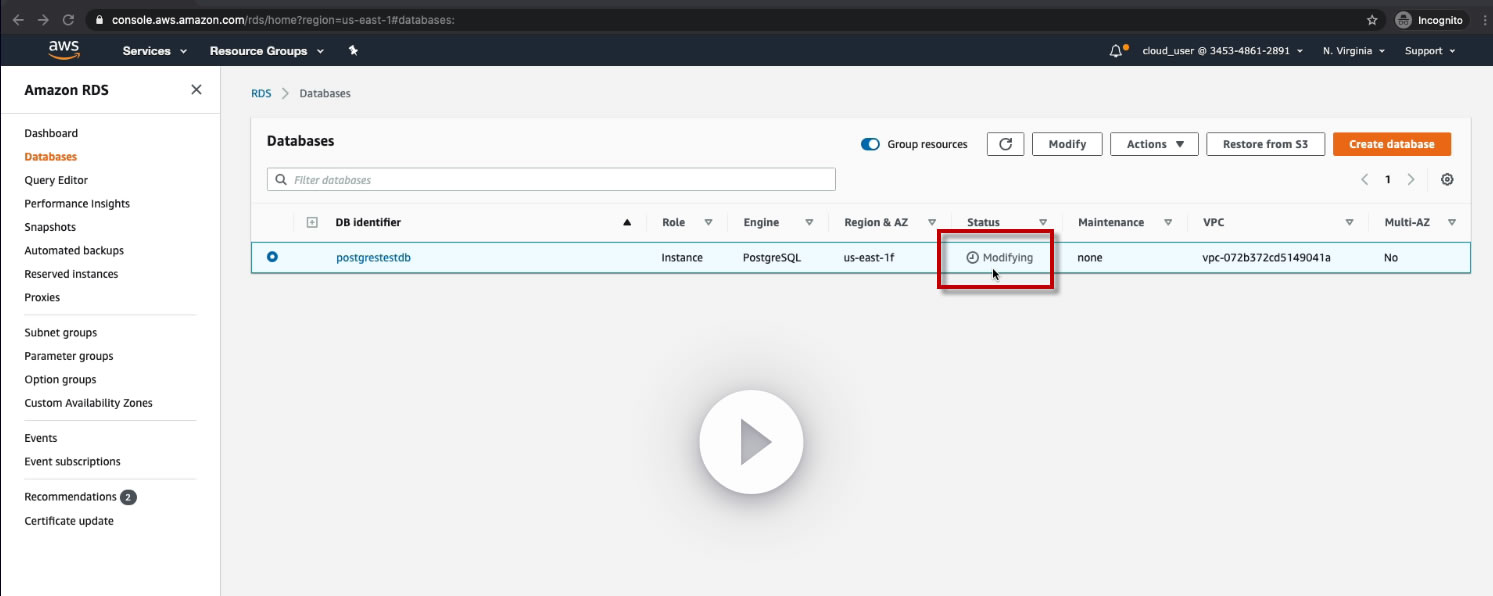This screenshot has height=596, width=1493.
Task: Open the notifications bell icon
Action: pyautogui.click(x=1117, y=51)
